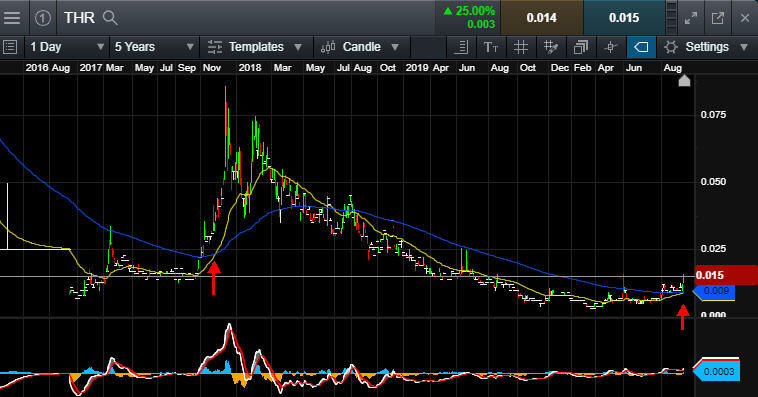Viewport: 758px width, 397px height.
Task: Click the 0.014 sell price button
Action: click(541, 18)
